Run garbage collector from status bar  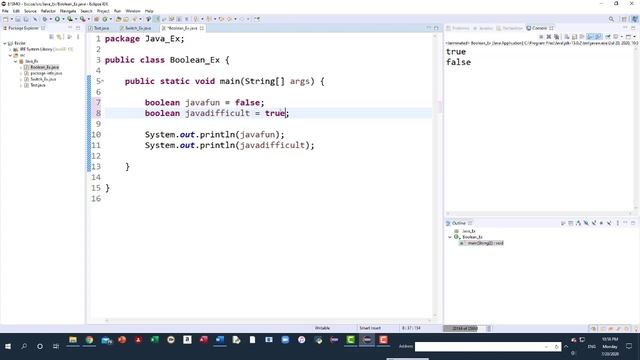(489, 328)
